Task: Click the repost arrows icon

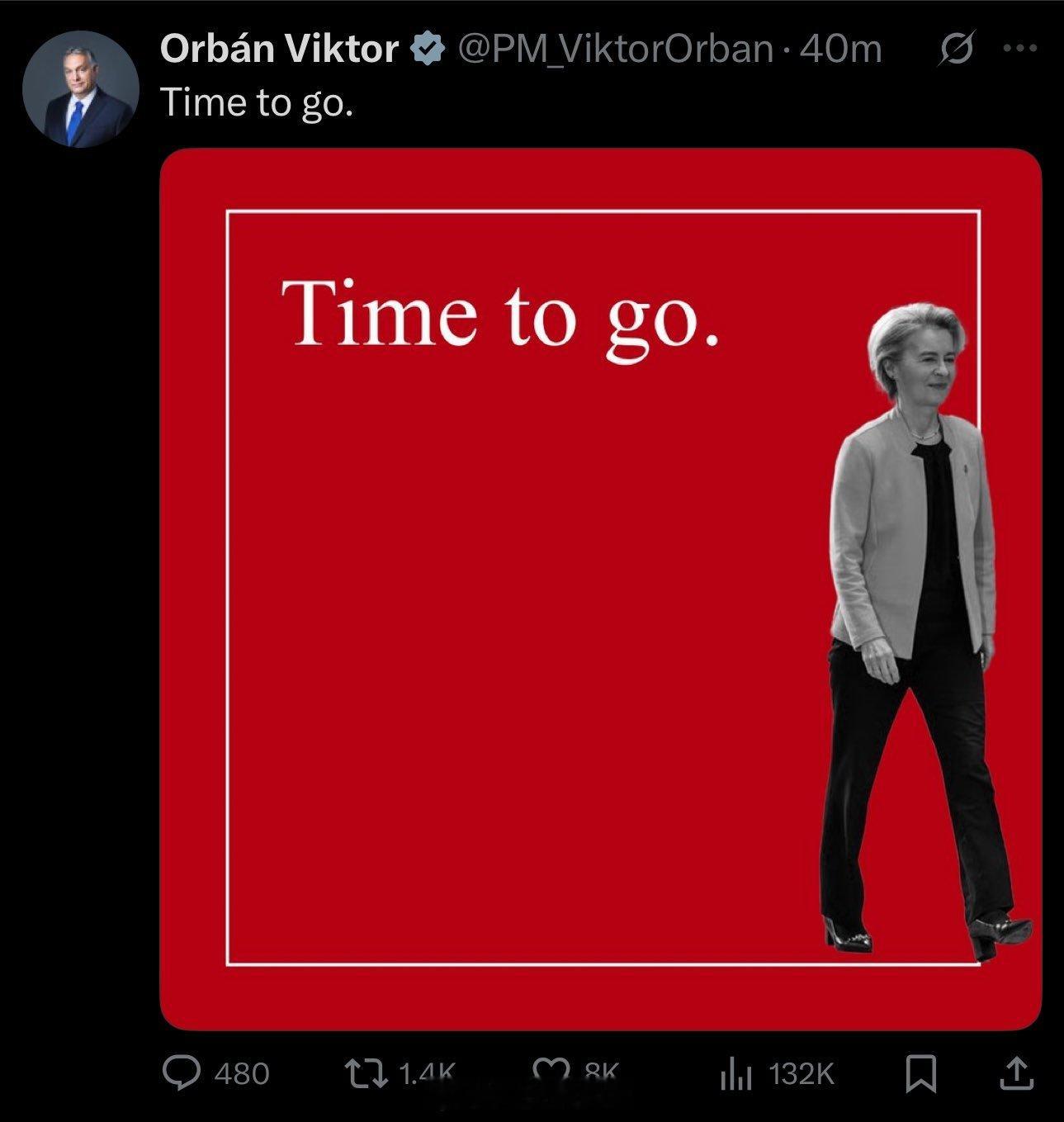Action: [x=364, y=1073]
